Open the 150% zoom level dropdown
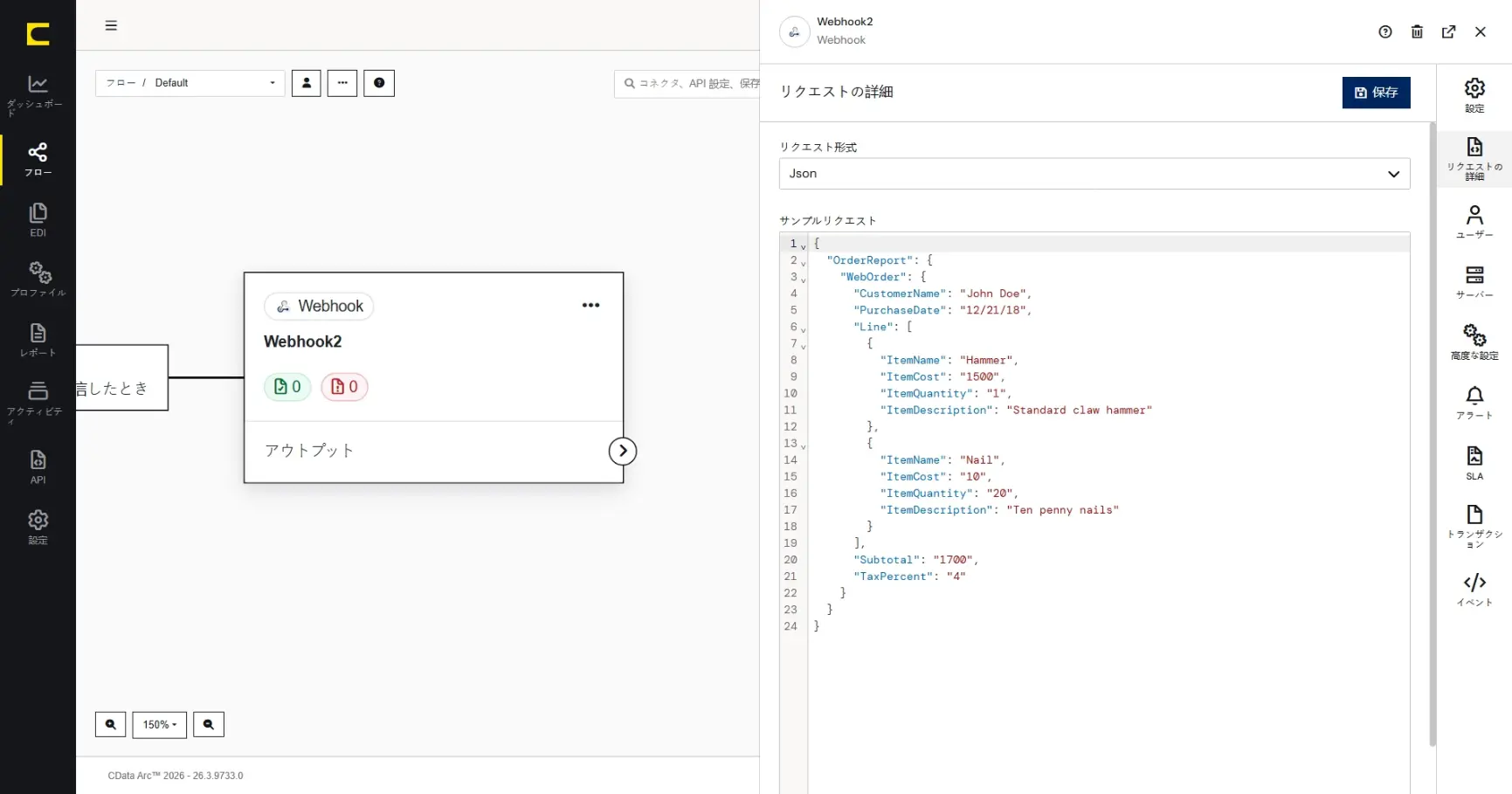This screenshot has height=794, width=1512. (x=159, y=724)
